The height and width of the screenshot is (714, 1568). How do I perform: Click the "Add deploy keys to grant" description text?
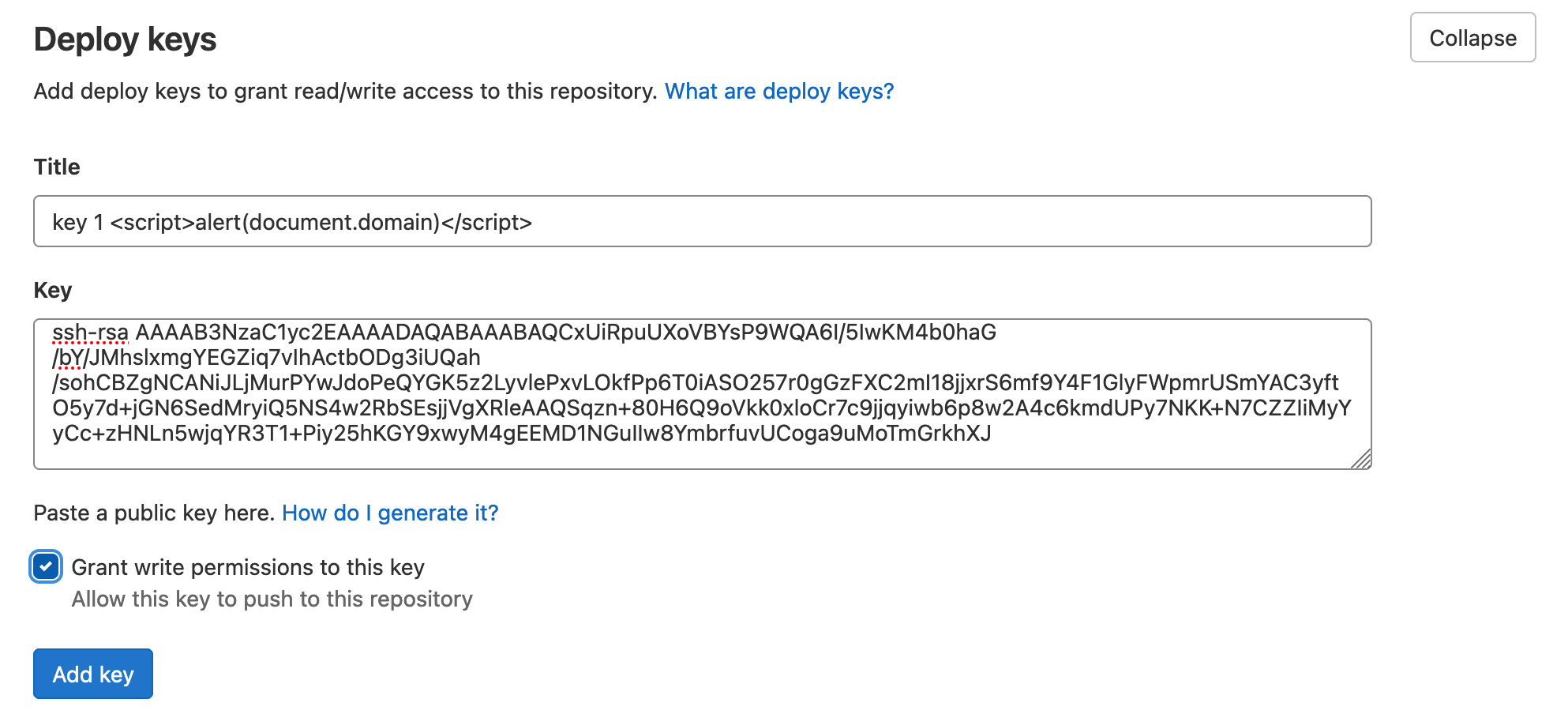point(345,92)
